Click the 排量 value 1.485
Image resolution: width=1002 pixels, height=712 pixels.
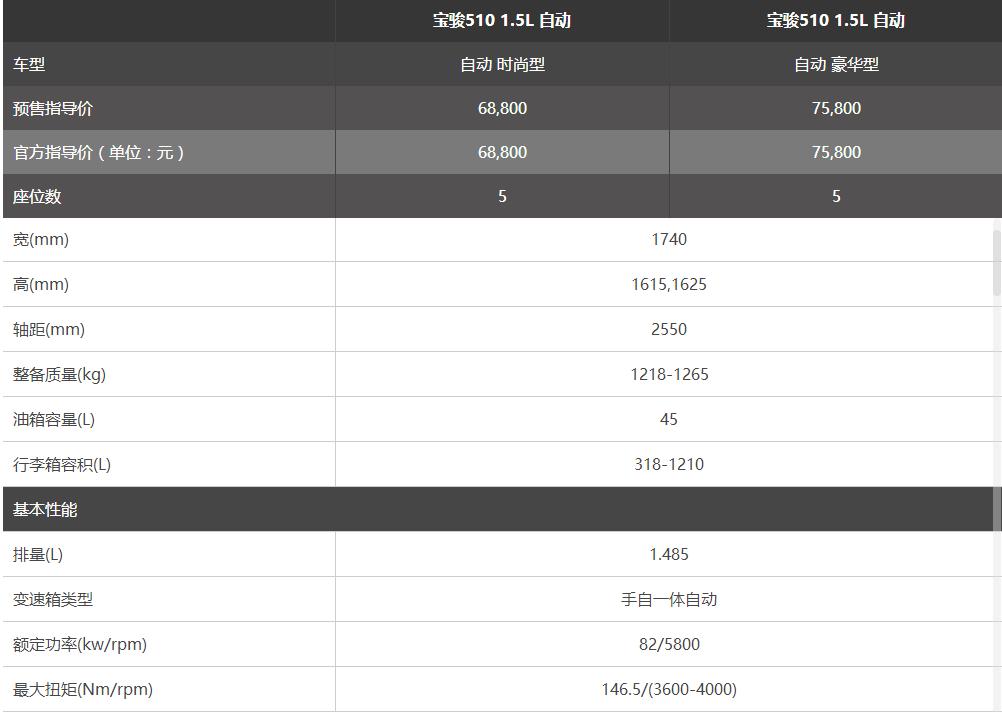pos(669,554)
